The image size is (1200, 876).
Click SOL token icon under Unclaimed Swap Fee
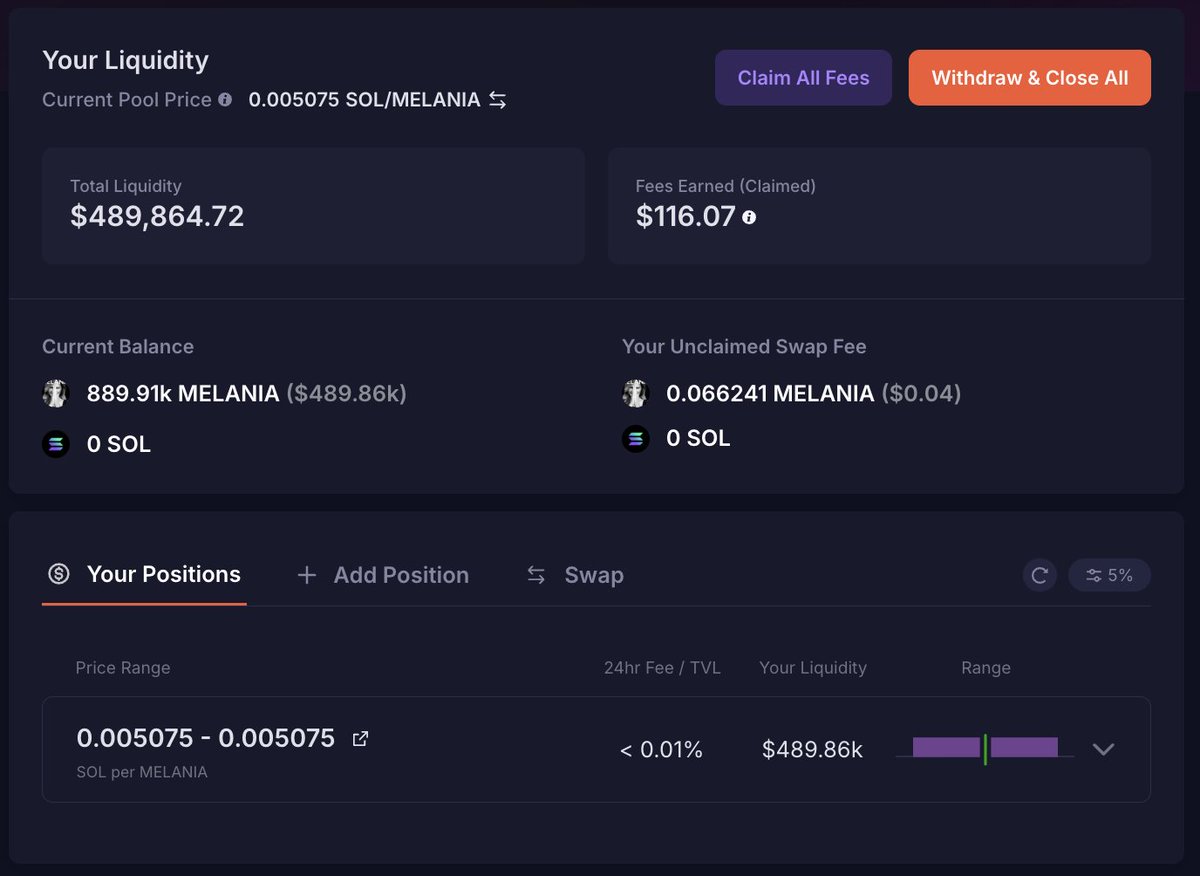point(635,438)
